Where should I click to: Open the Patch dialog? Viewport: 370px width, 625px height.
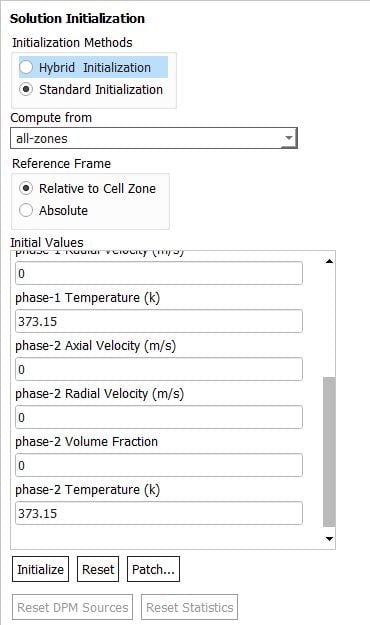pyautogui.click(x=153, y=569)
